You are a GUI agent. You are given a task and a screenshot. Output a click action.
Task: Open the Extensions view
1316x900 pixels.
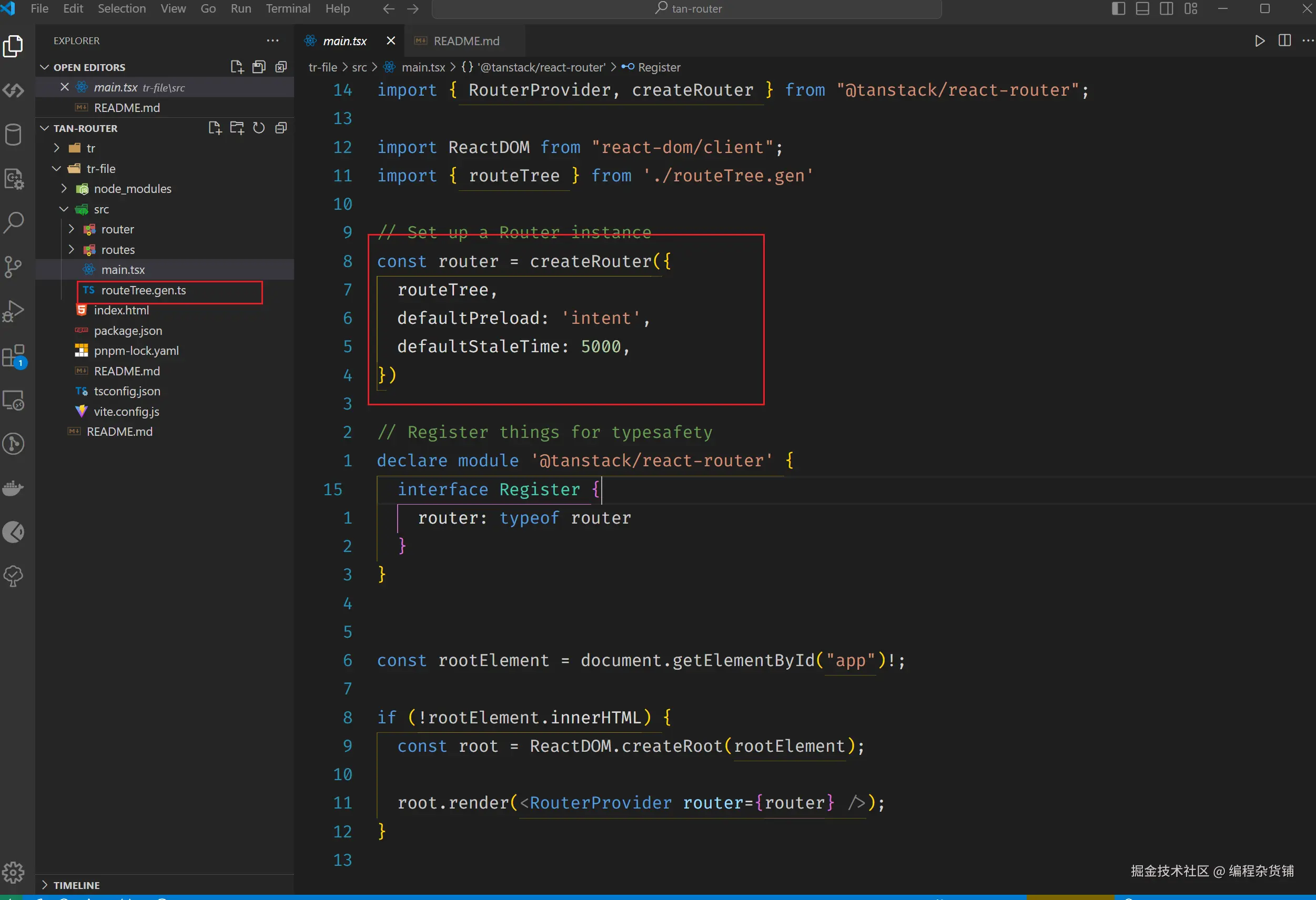click(13, 356)
